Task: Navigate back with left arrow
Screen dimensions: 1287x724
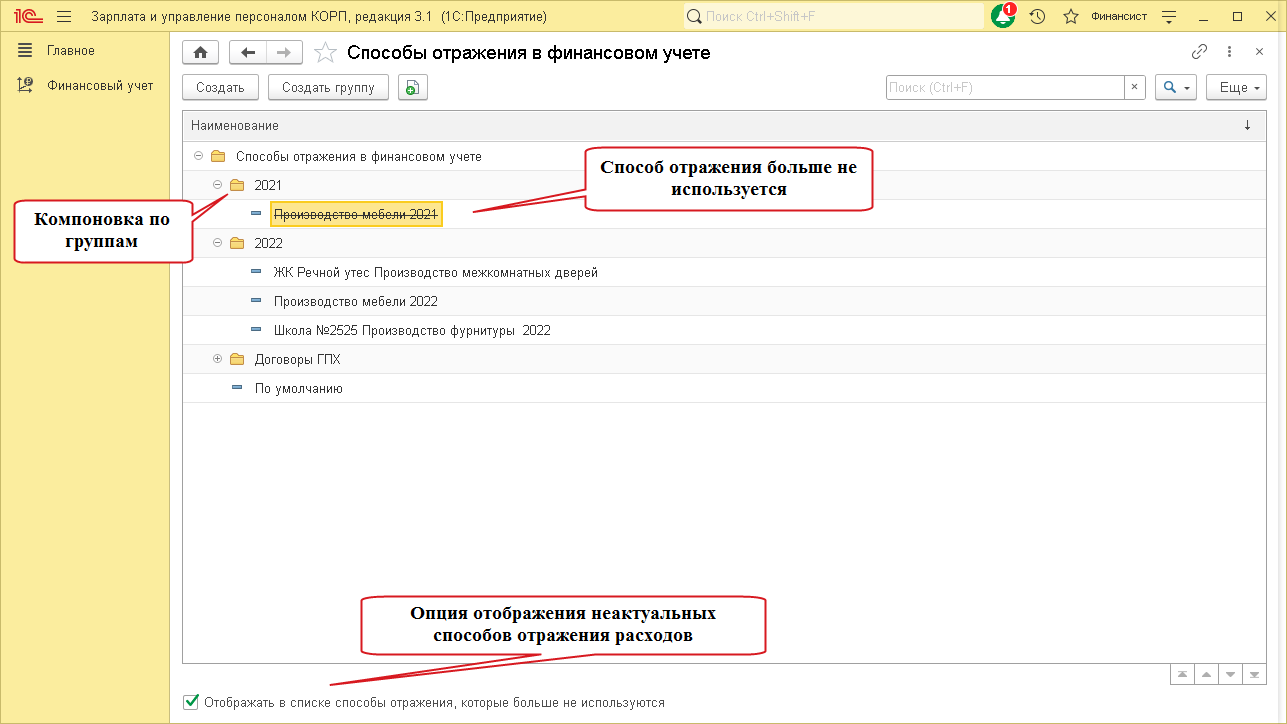Action: pos(248,53)
